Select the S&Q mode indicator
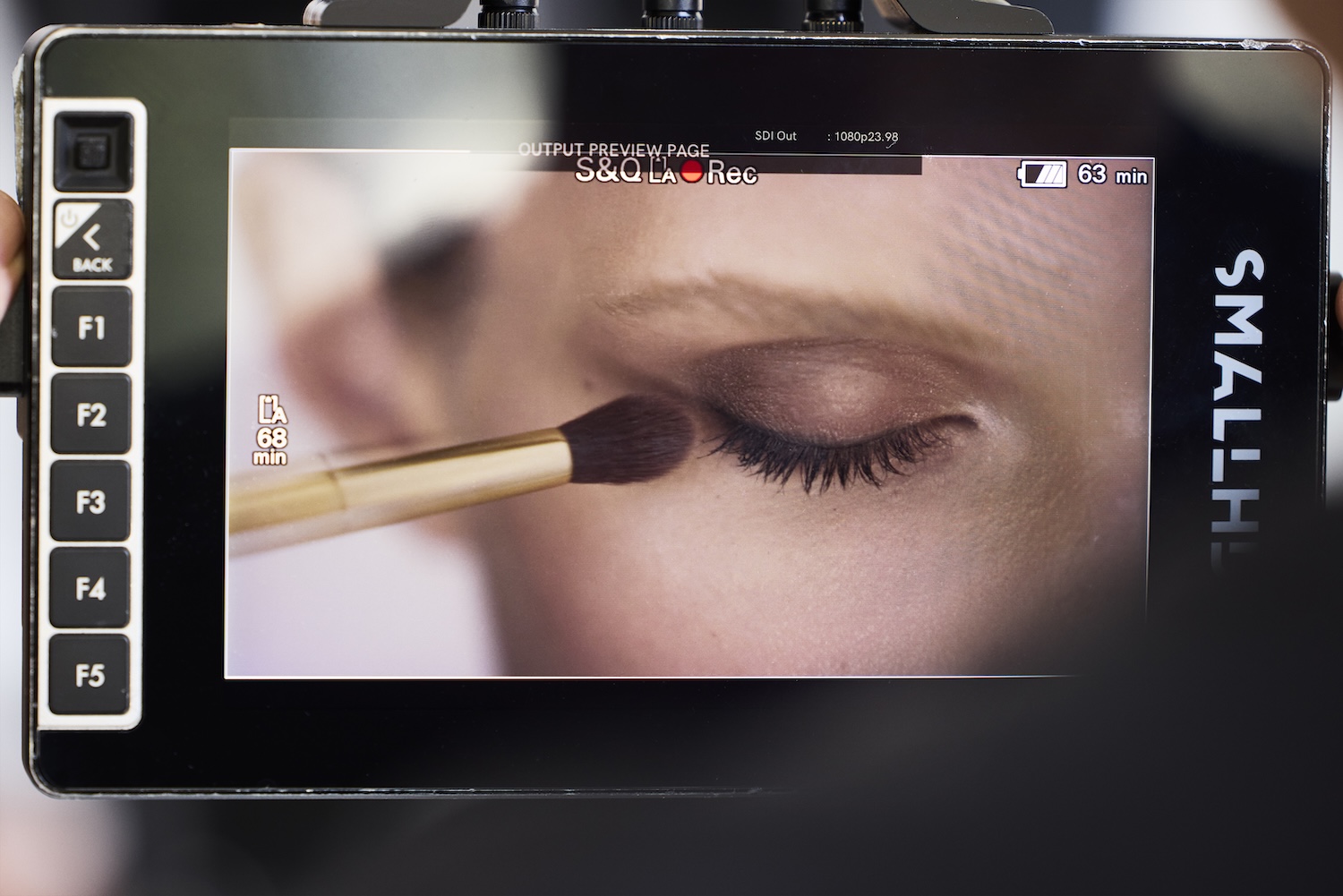Image resolution: width=1343 pixels, height=896 pixels. pos(608,170)
